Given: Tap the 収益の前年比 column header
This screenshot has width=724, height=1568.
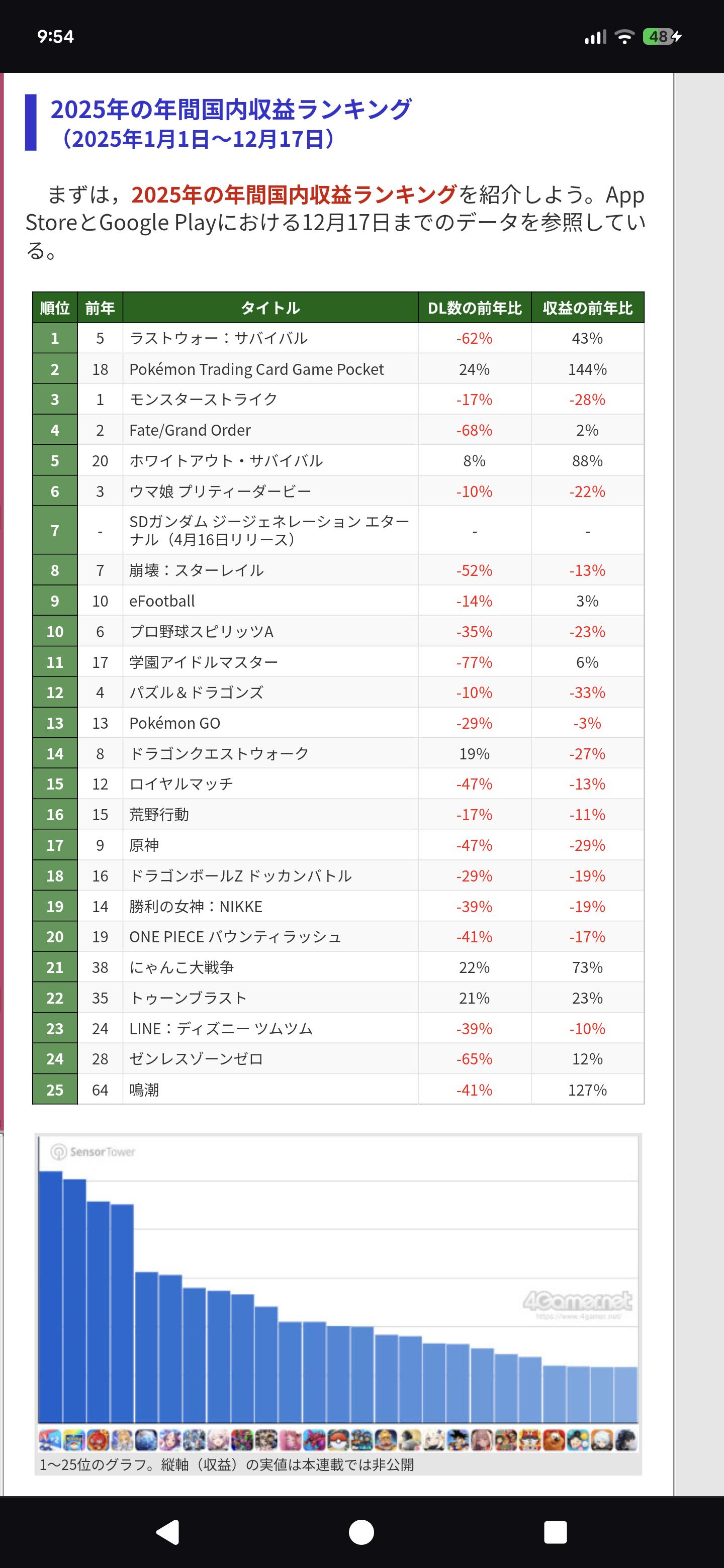Looking at the screenshot, I should 587,308.
